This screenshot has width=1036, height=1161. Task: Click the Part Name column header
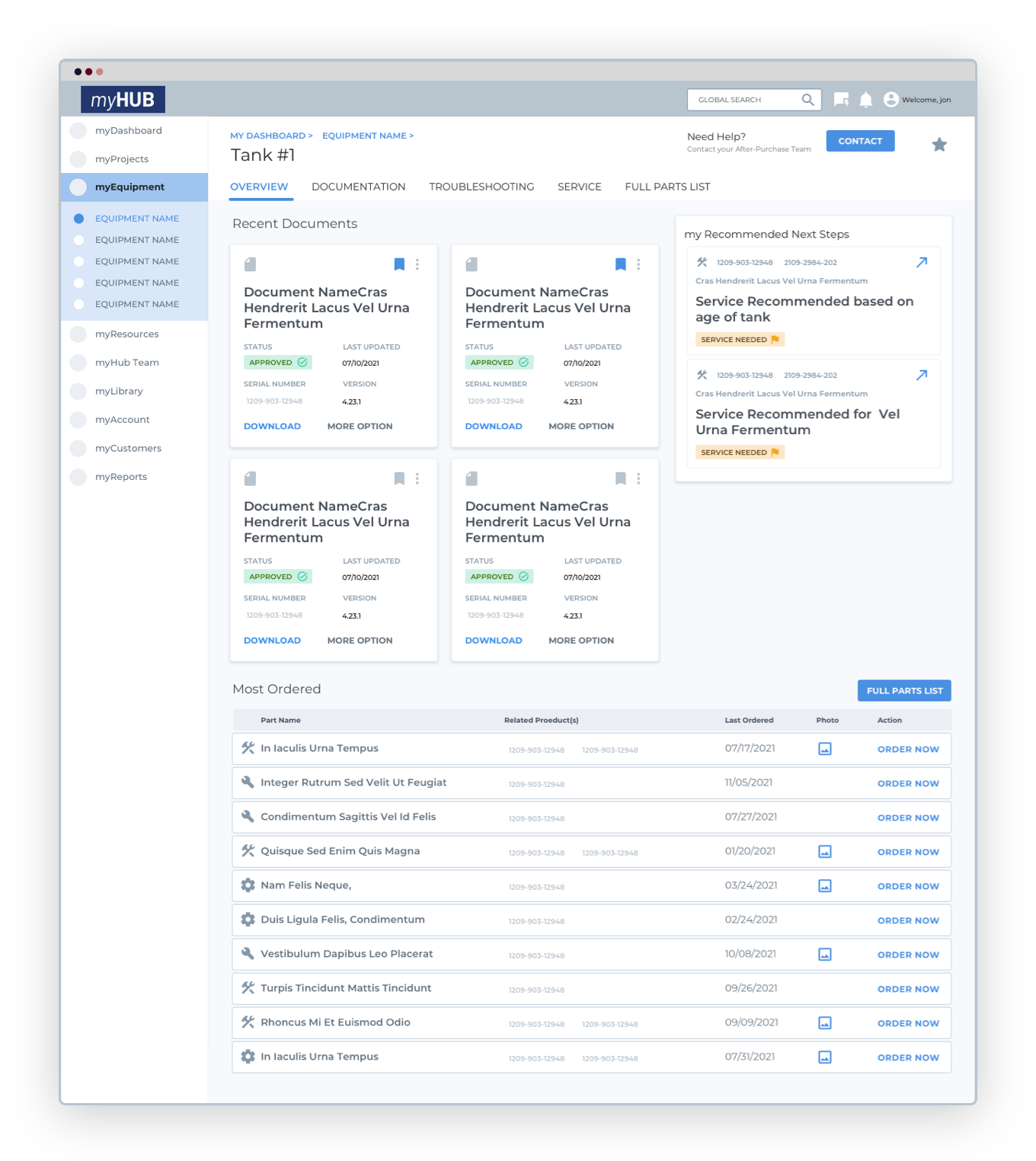click(280, 721)
